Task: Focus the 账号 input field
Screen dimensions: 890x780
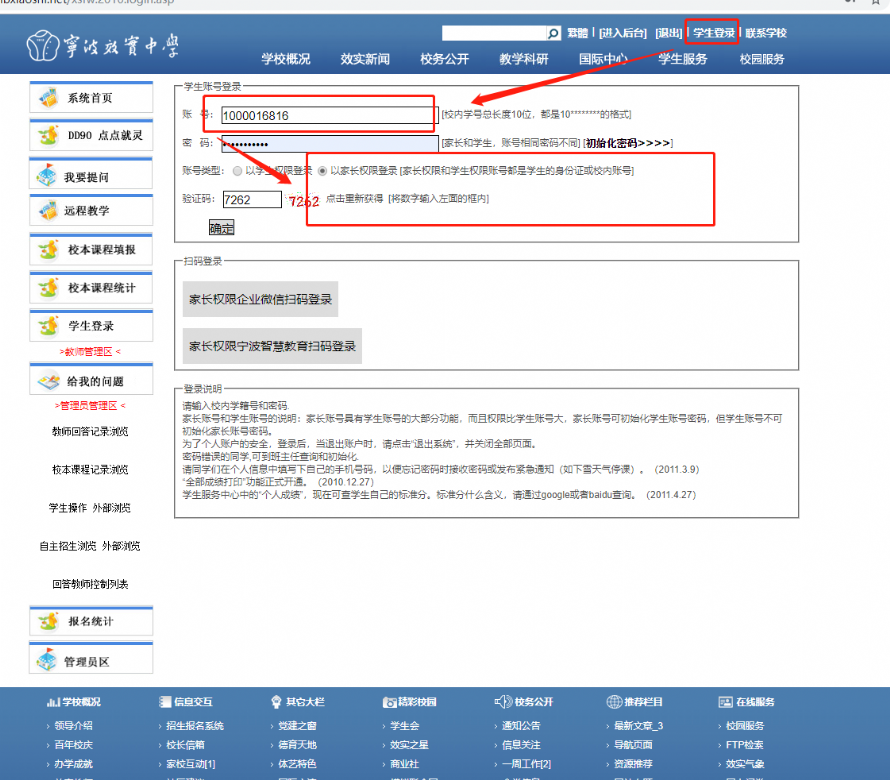Action: pos(328,116)
